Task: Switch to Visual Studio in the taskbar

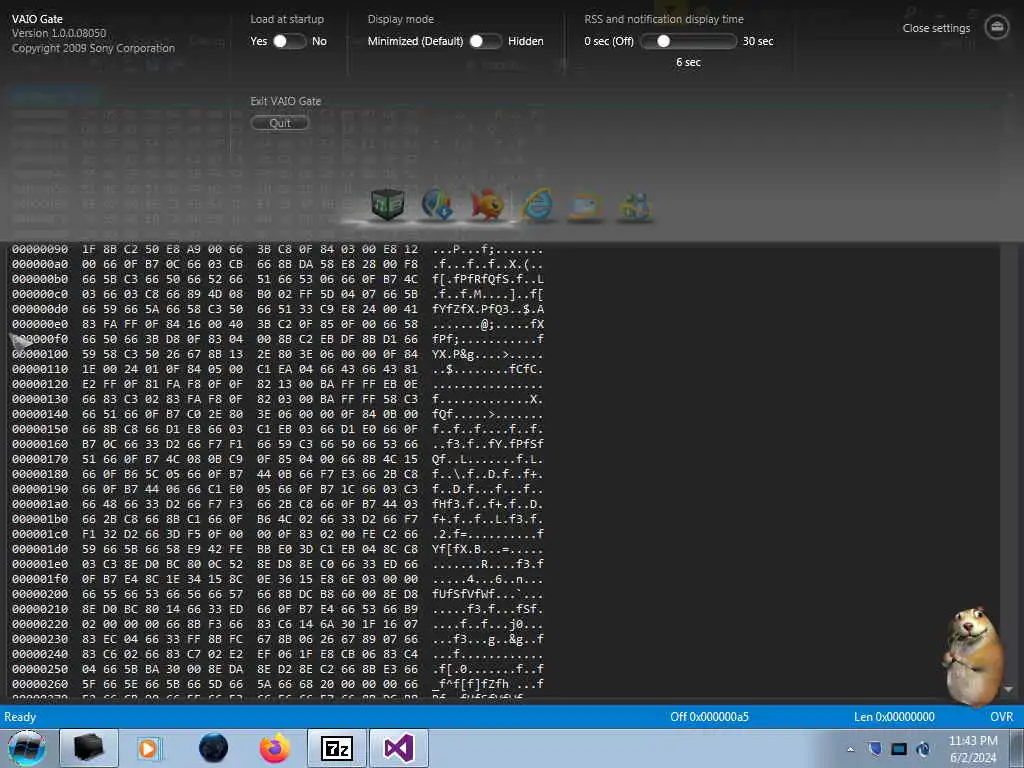Action: 399,748
